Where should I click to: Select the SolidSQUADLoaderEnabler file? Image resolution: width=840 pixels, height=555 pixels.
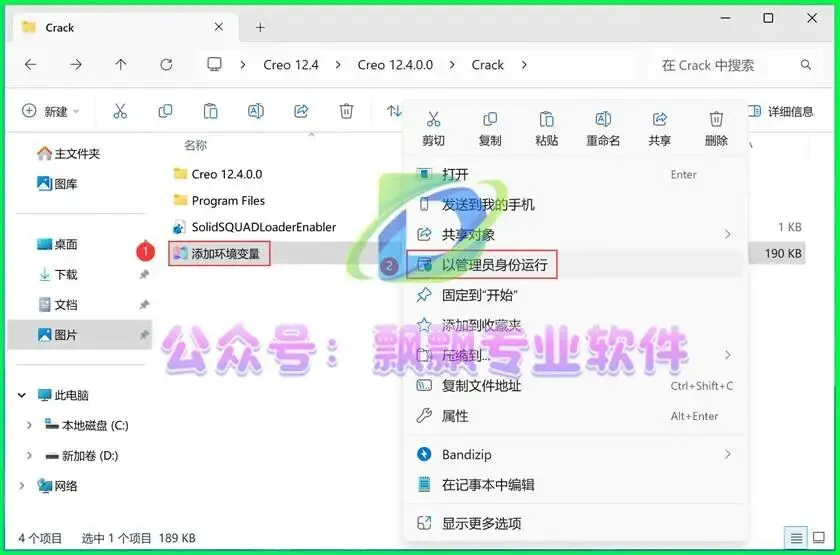254,227
